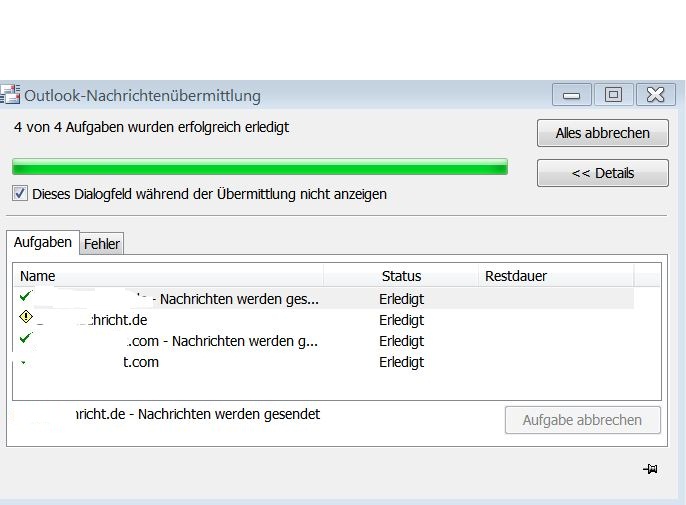Click the 'Alles abbrechen' button

pyautogui.click(x=602, y=133)
